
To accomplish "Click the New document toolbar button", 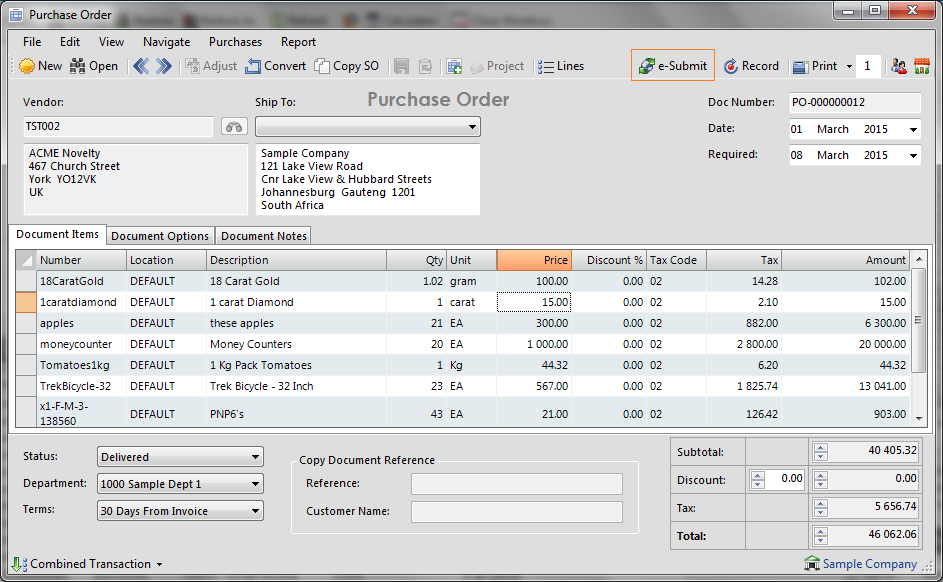I will (x=40, y=66).
